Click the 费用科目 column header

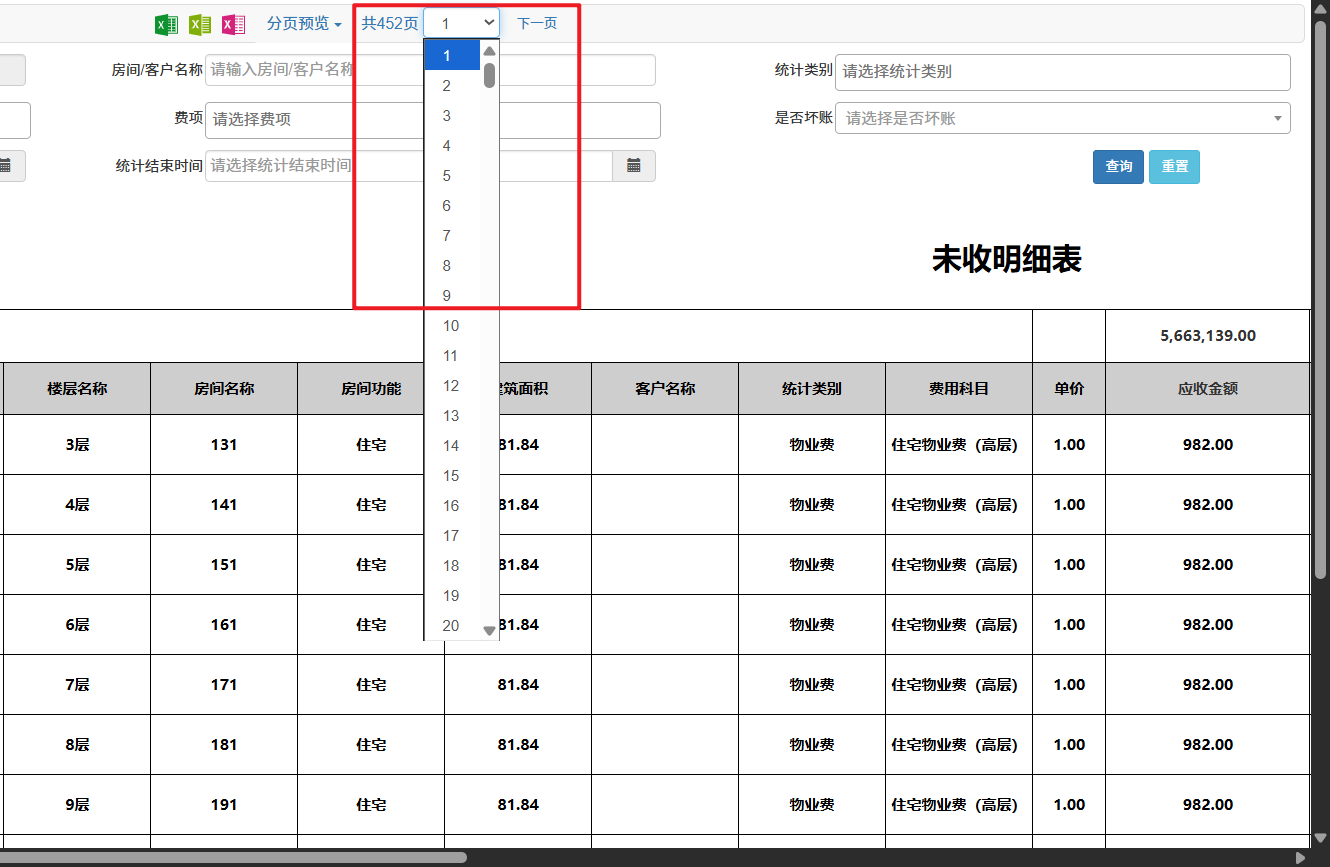(x=959, y=388)
